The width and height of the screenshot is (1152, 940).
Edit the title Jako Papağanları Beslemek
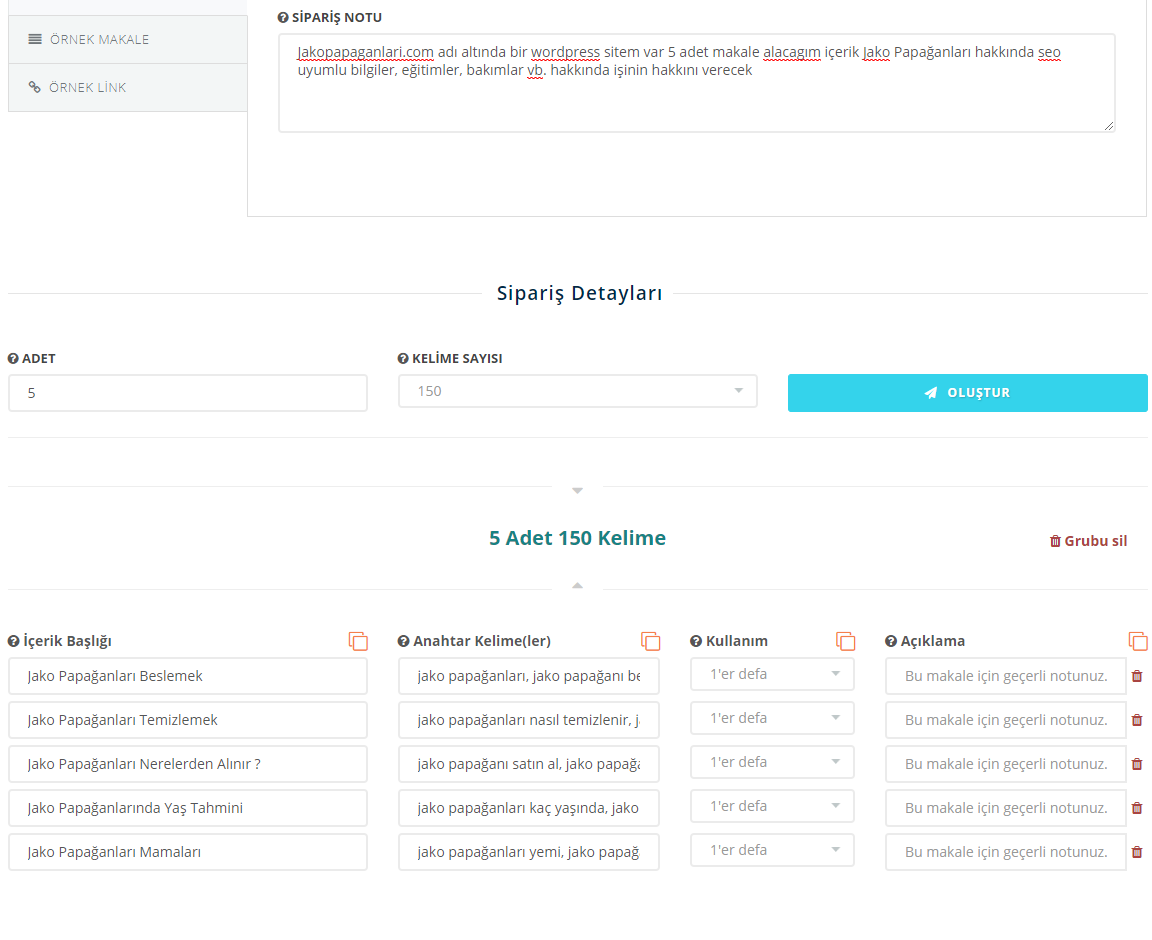coord(188,676)
